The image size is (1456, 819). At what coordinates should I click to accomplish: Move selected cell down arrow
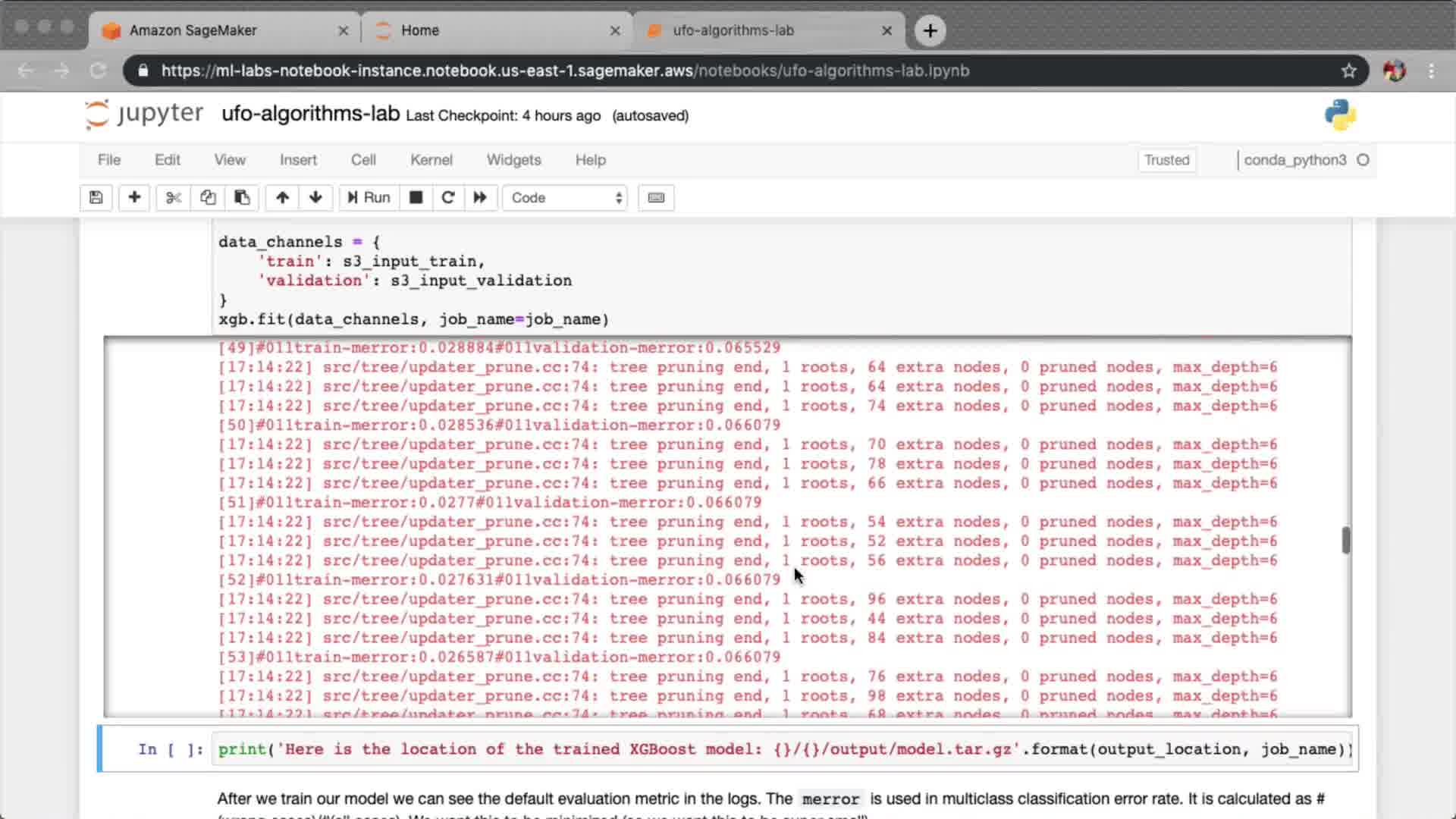315,198
